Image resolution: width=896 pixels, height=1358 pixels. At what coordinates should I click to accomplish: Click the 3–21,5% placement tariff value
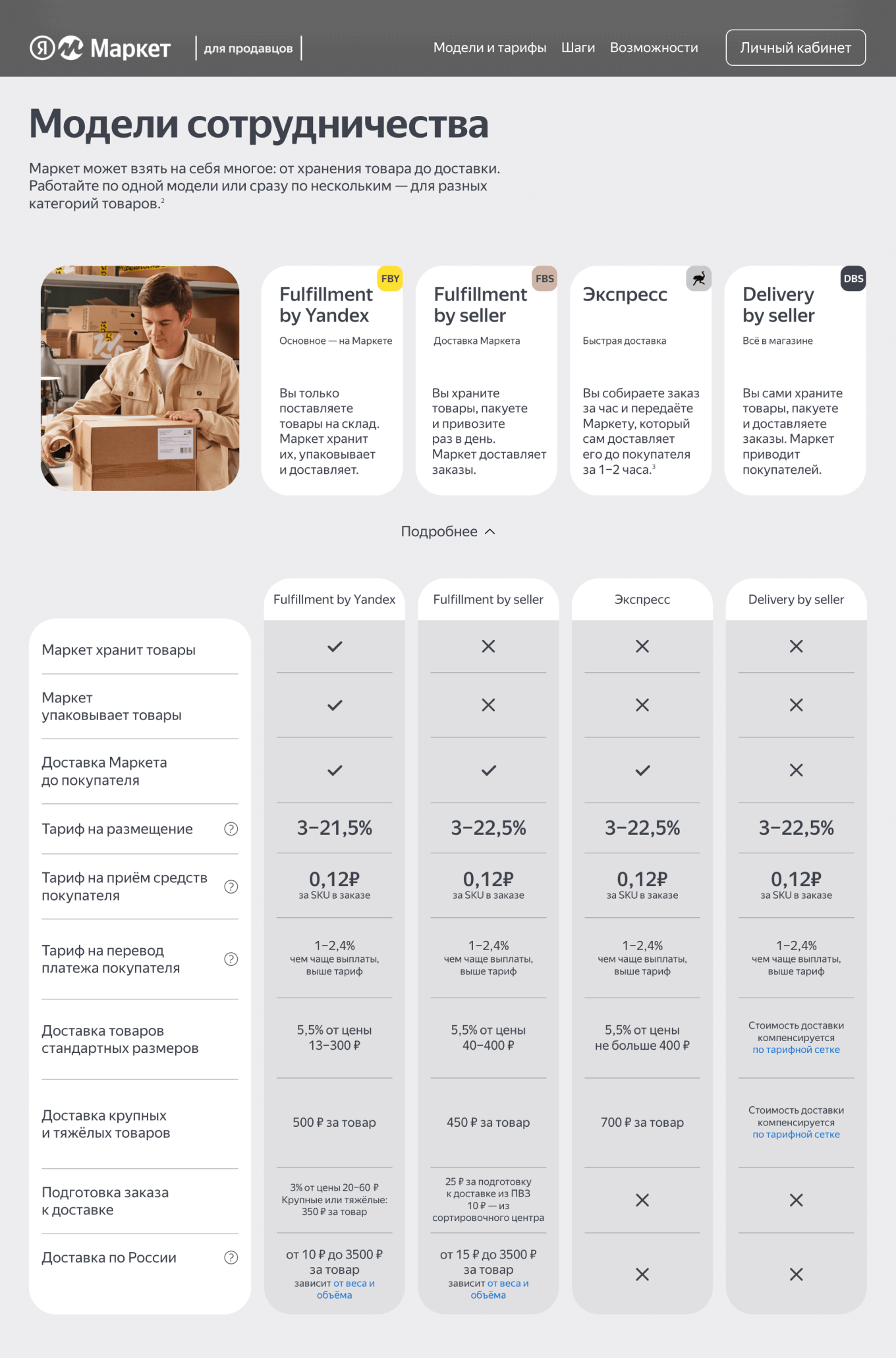click(335, 828)
